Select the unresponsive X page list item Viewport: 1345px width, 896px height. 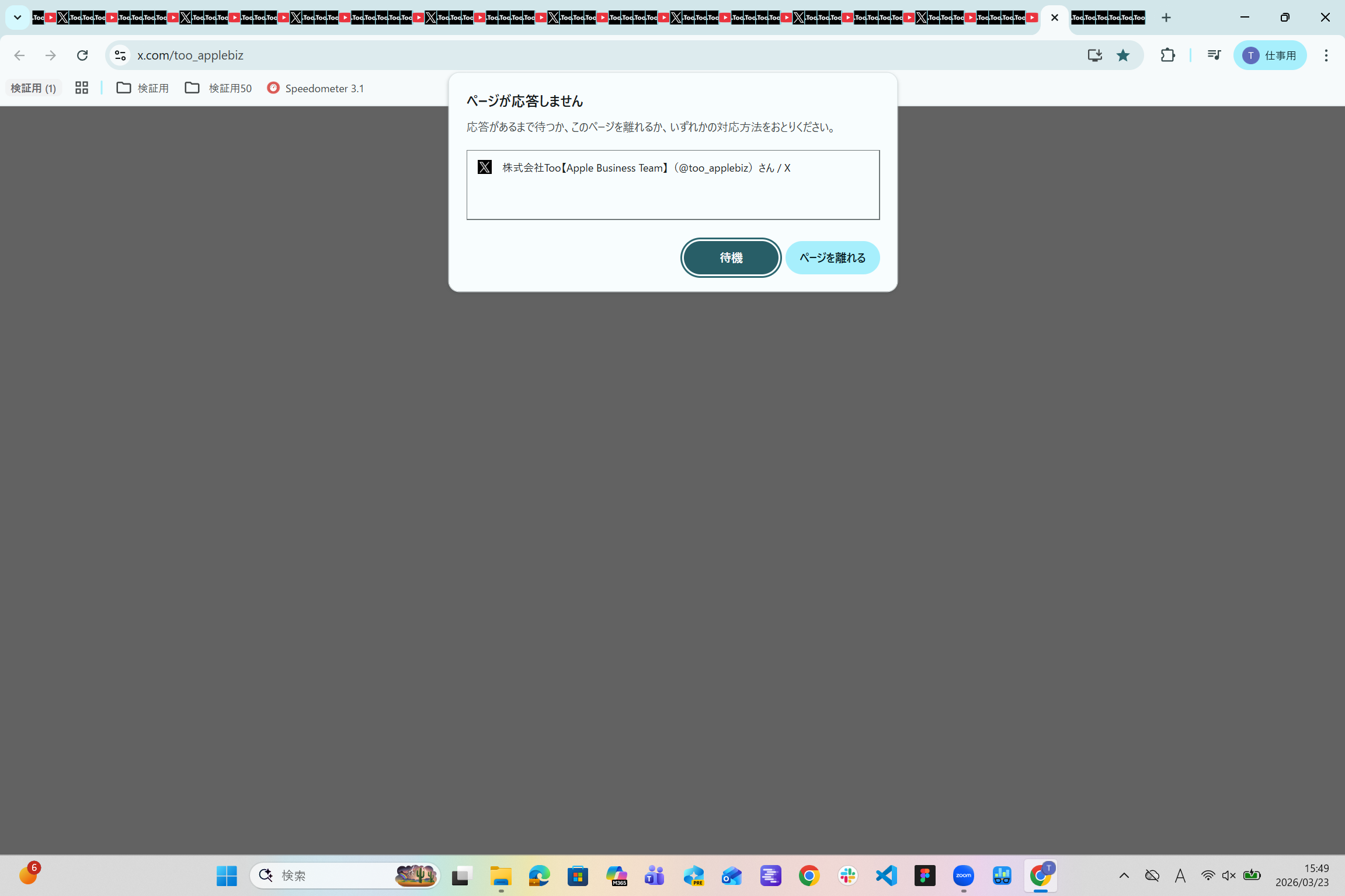click(x=646, y=168)
